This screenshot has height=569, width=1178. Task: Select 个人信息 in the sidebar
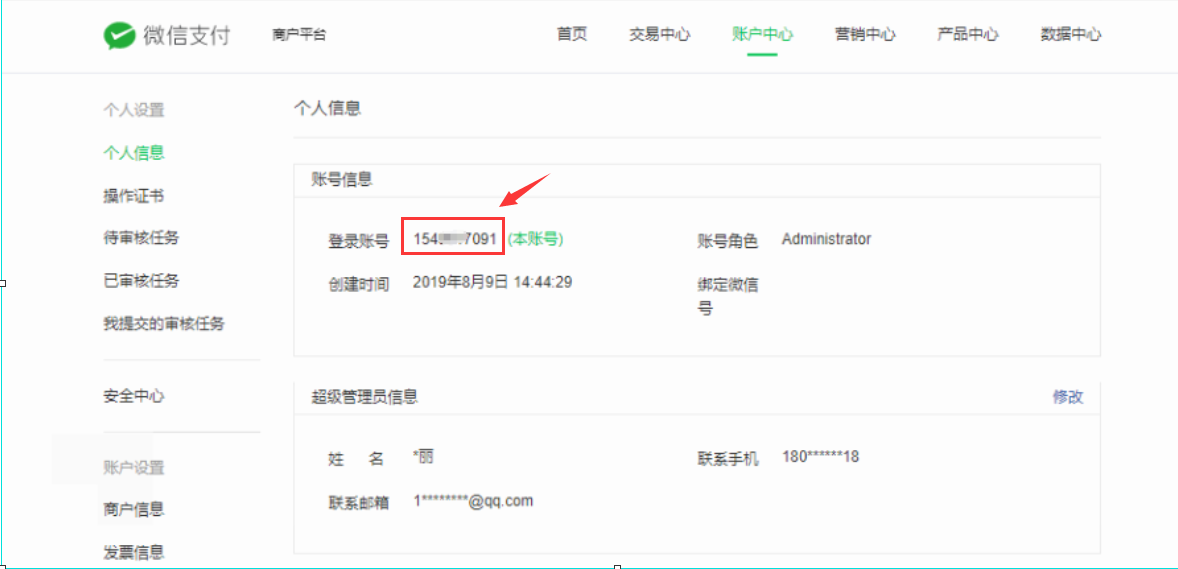click(134, 153)
